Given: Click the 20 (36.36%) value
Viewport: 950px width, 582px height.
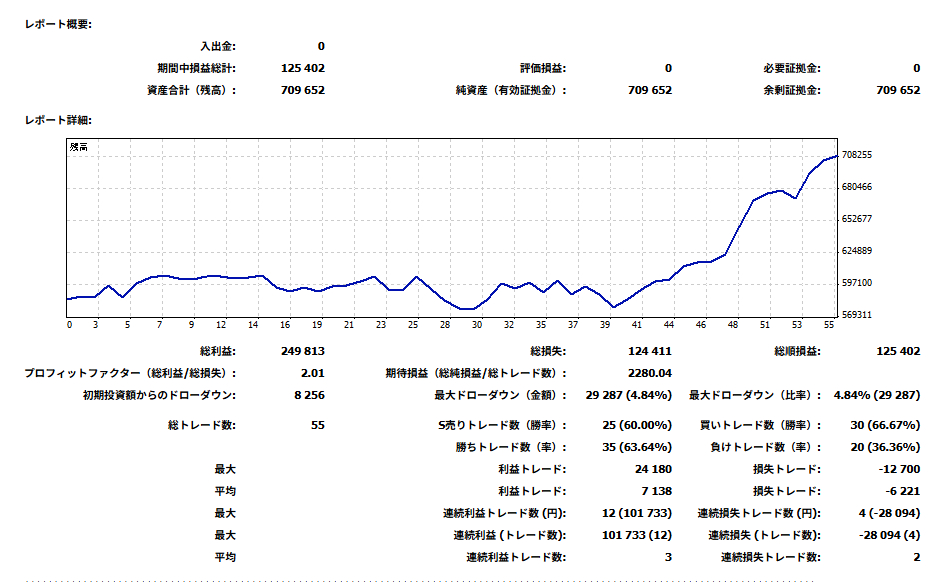Looking at the screenshot, I should (x=885, y=448).
